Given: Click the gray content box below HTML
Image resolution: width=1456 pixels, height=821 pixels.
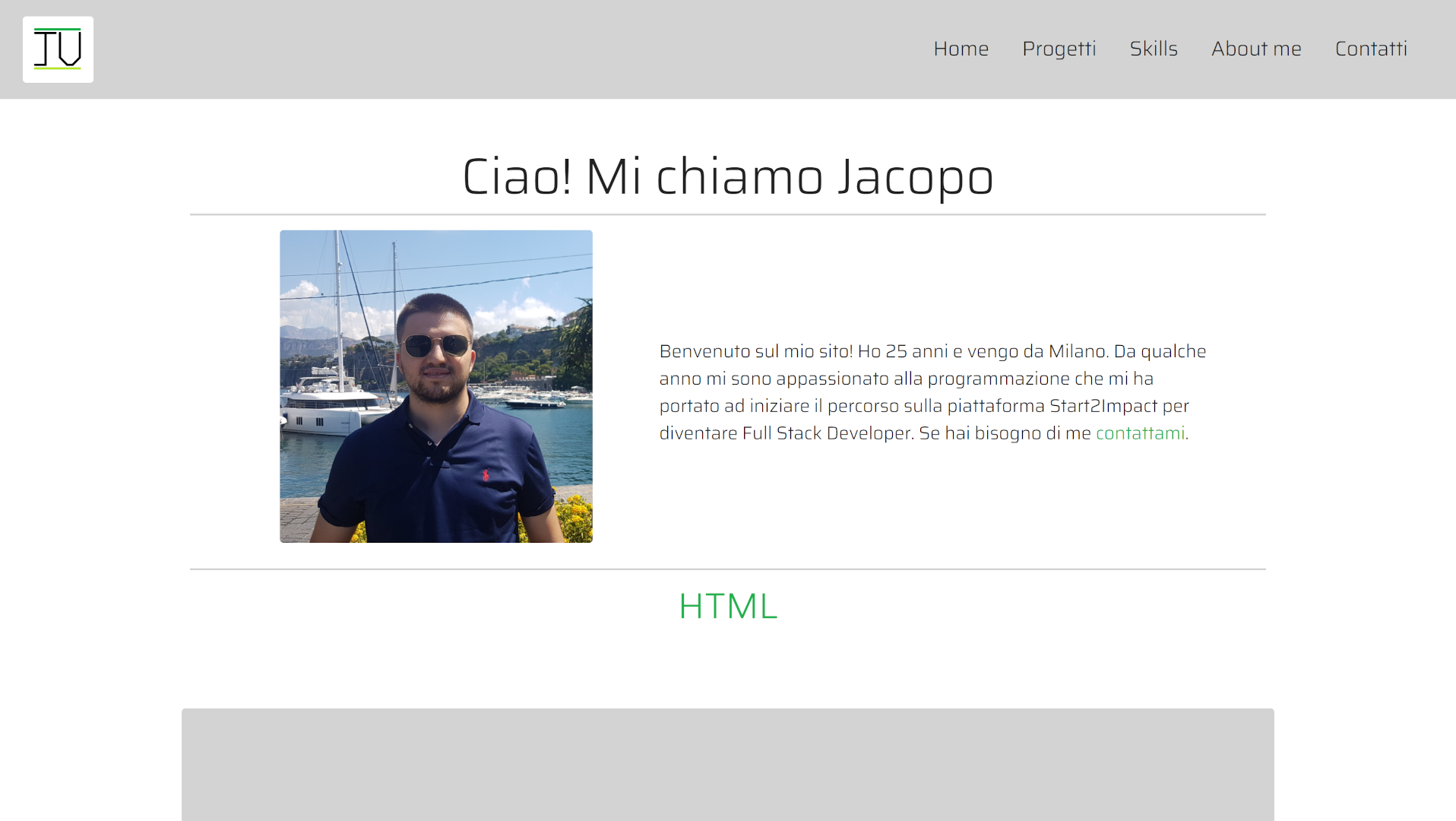Looking at the screenshot, I should (727, 765).
